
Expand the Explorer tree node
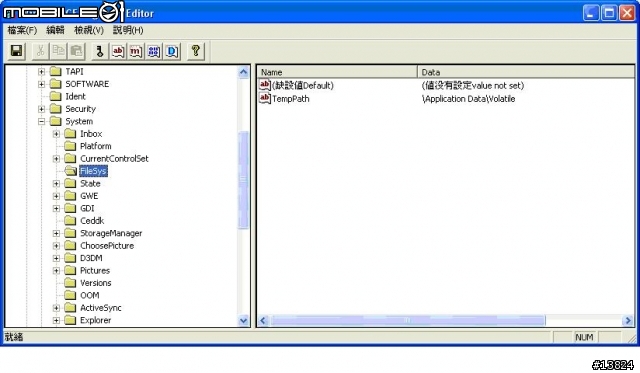tap(56, 320)
